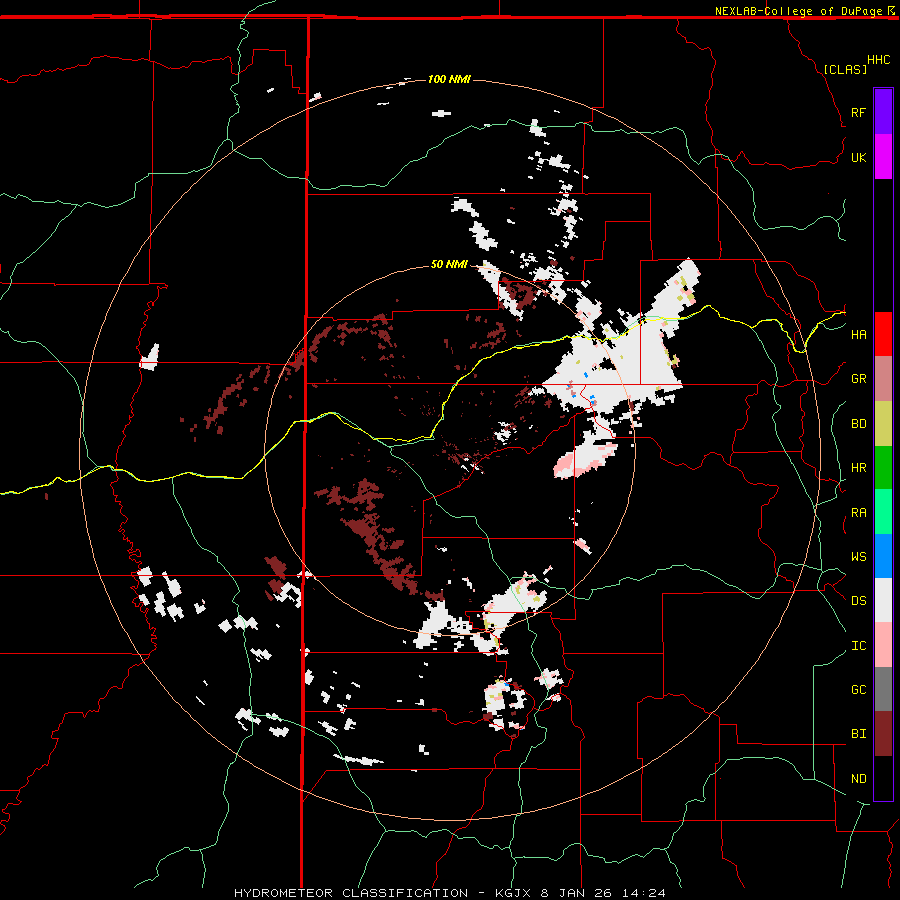Viewport: 900px width, 900px height.
Task: Click the blue WS wet snow swatch
Action: (x=883, y=556)
